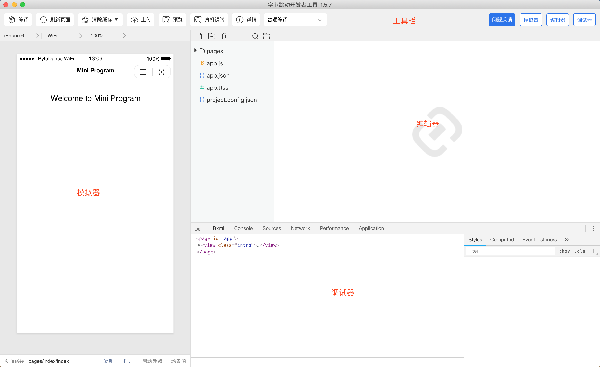Click the search icon above the file tree
The width and height of the screenshot is (600, 367).
255,36
